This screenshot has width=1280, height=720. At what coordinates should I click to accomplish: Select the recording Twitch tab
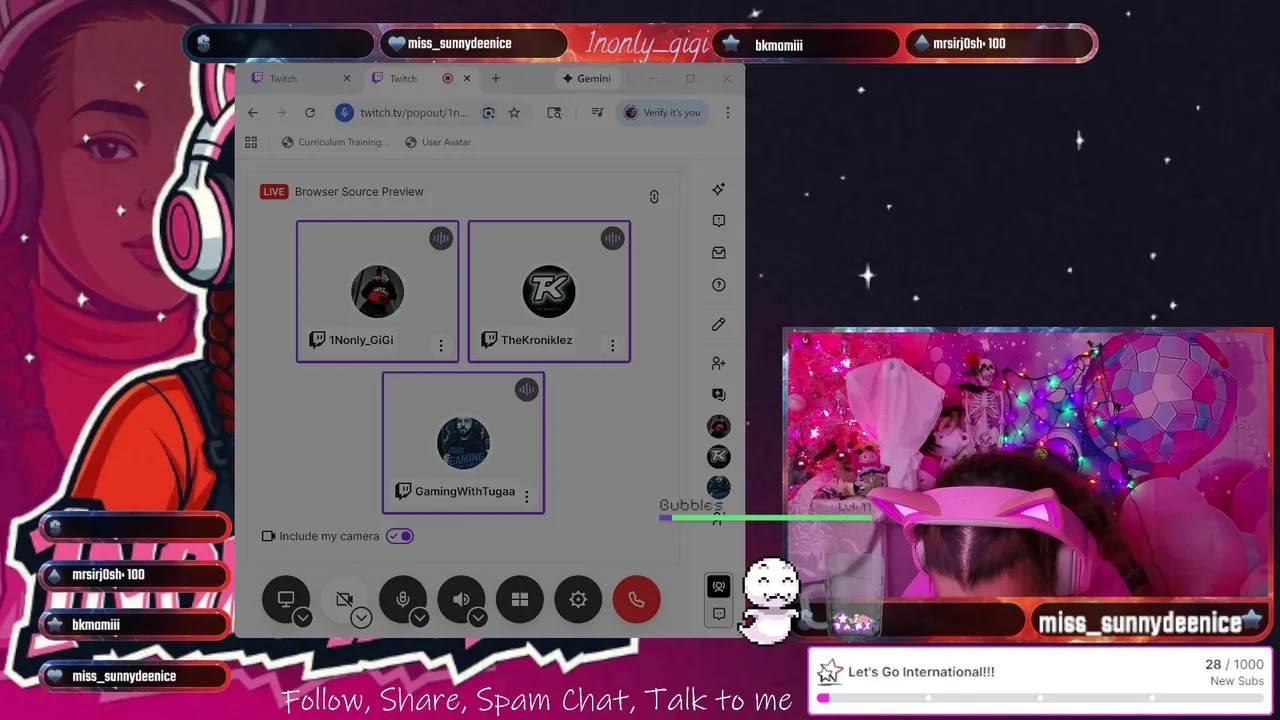[x=418, y=78]
